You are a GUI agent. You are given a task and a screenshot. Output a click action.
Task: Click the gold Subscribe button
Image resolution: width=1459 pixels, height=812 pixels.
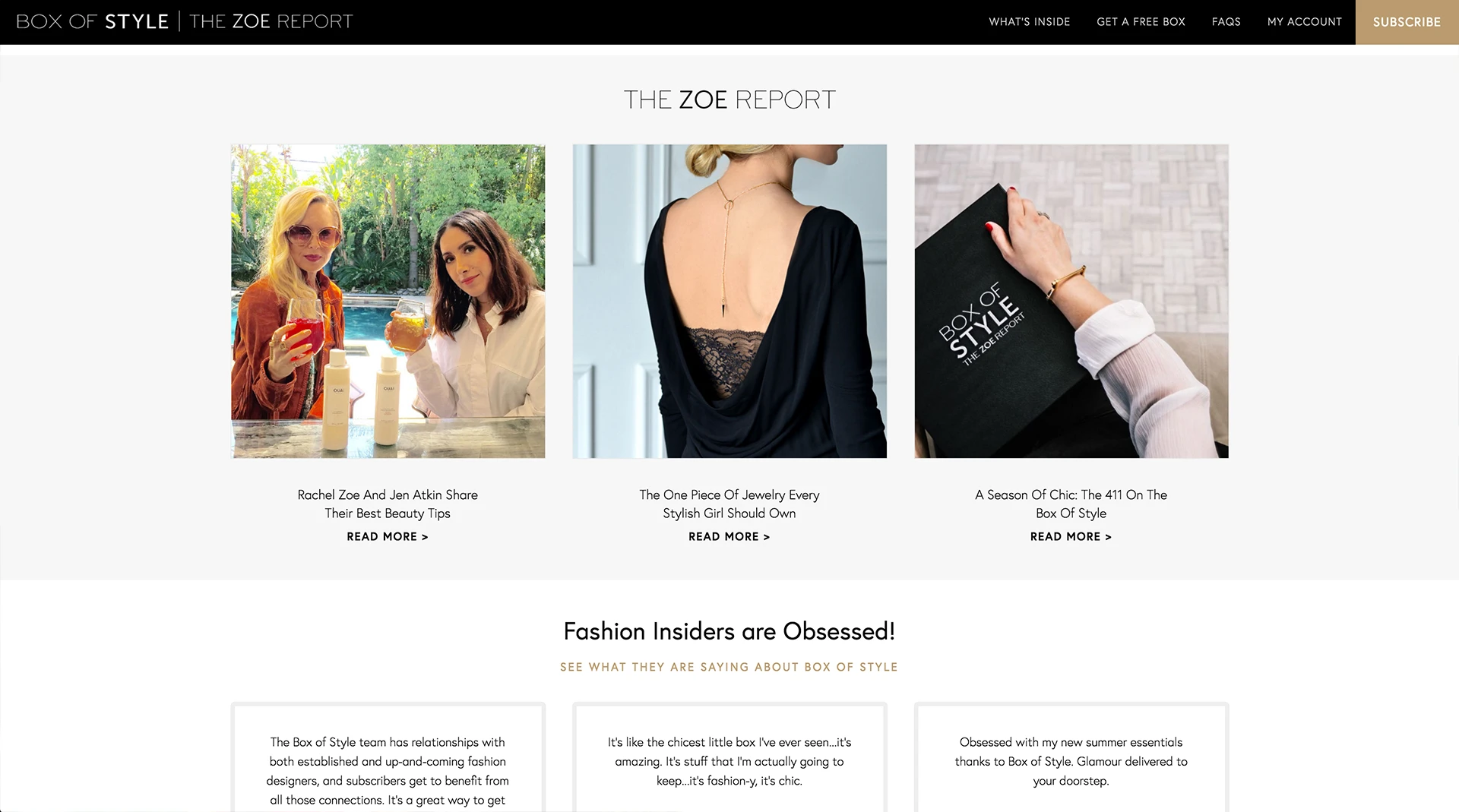[1407, 22]
